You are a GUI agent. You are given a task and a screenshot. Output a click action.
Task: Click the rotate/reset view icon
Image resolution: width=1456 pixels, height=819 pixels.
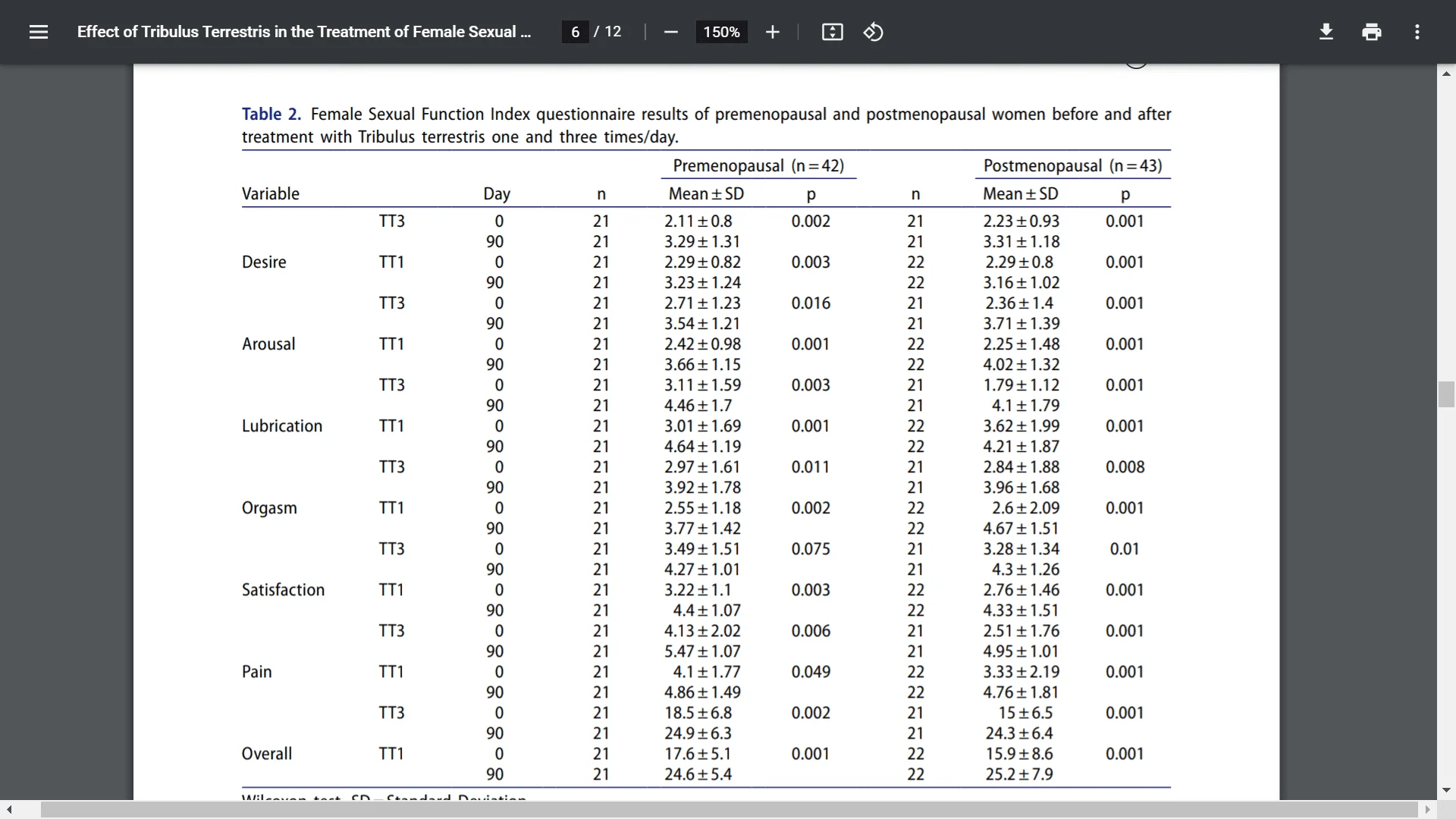(873, 32)
